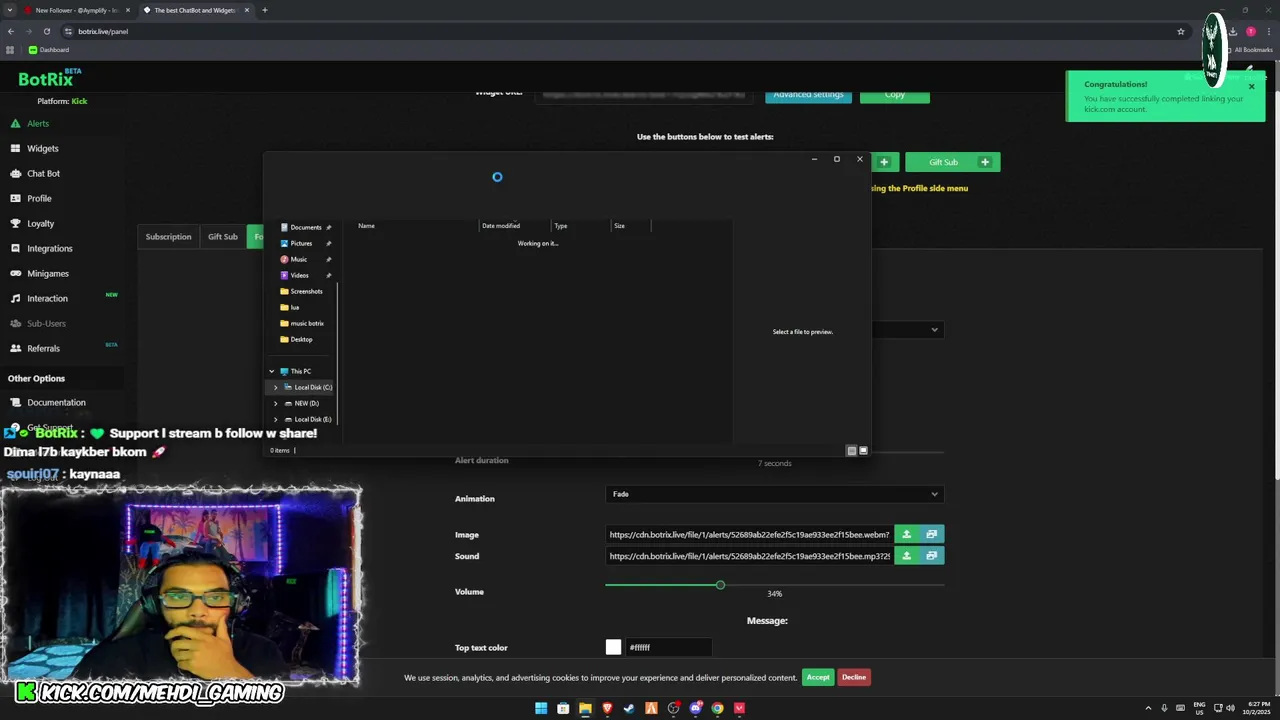Switch to the Subscription alert tab

168,237
